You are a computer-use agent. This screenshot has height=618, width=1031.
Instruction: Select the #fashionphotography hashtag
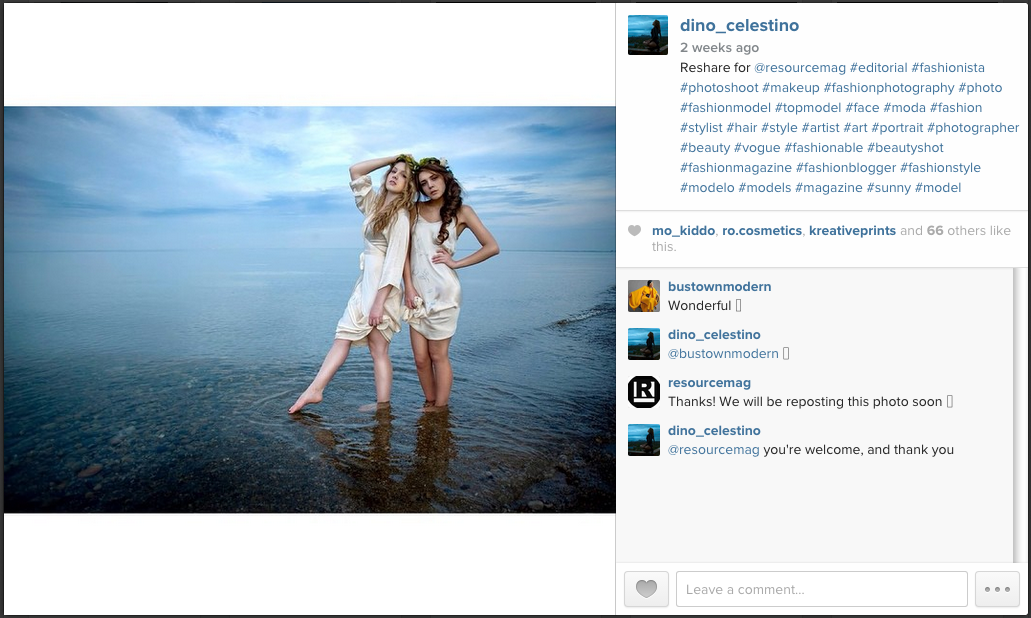click(888, 88)
